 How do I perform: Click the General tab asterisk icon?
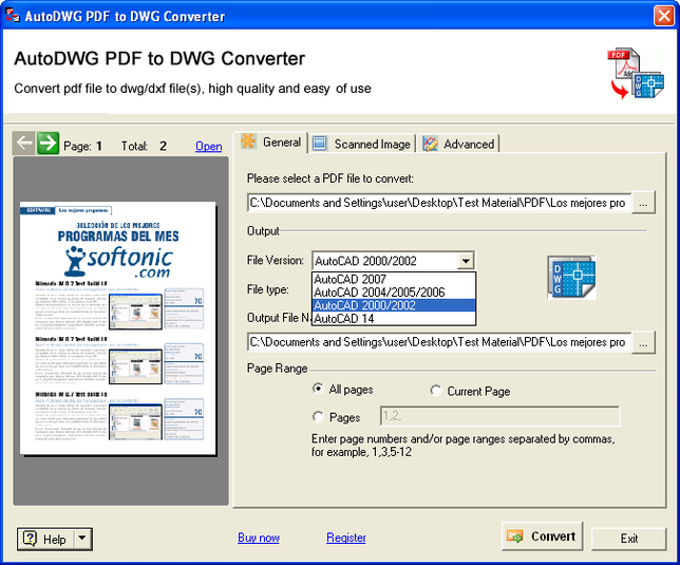[x=248, y=141]
